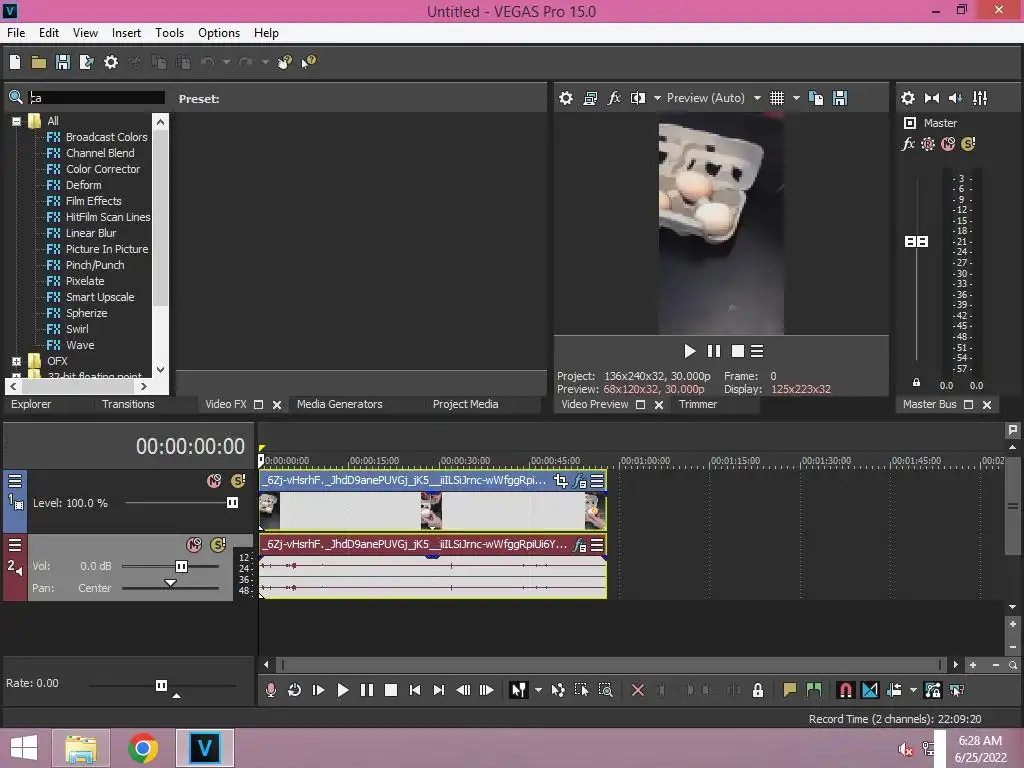Click the lock event icon in edit toolbar
The height and width of the screenshot is (768, 1024).
click(x=758, y=690)
